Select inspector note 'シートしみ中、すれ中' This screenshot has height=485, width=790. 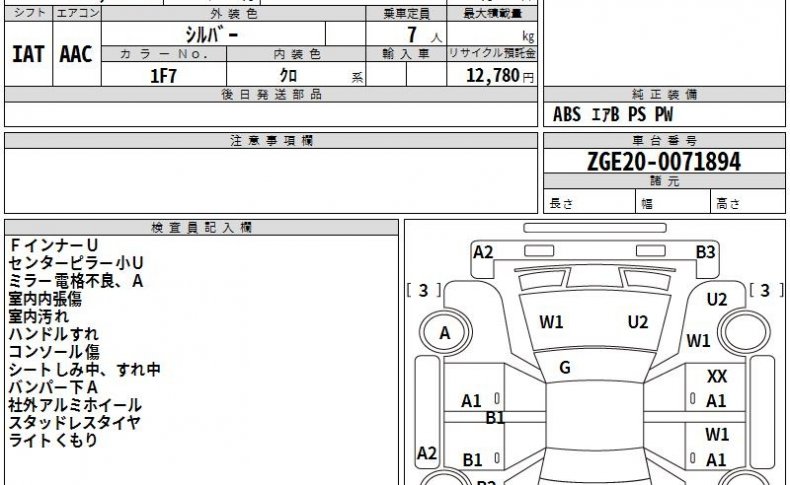[85, 370]
